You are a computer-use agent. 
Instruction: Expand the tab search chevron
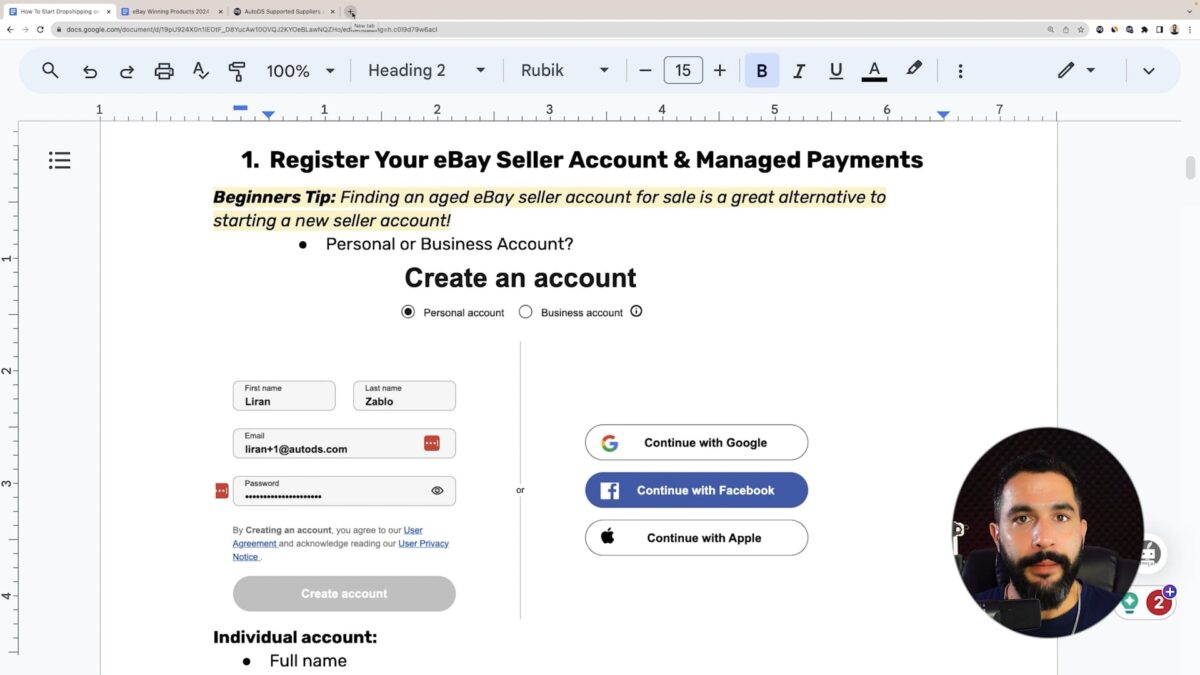click(1188, 11)
